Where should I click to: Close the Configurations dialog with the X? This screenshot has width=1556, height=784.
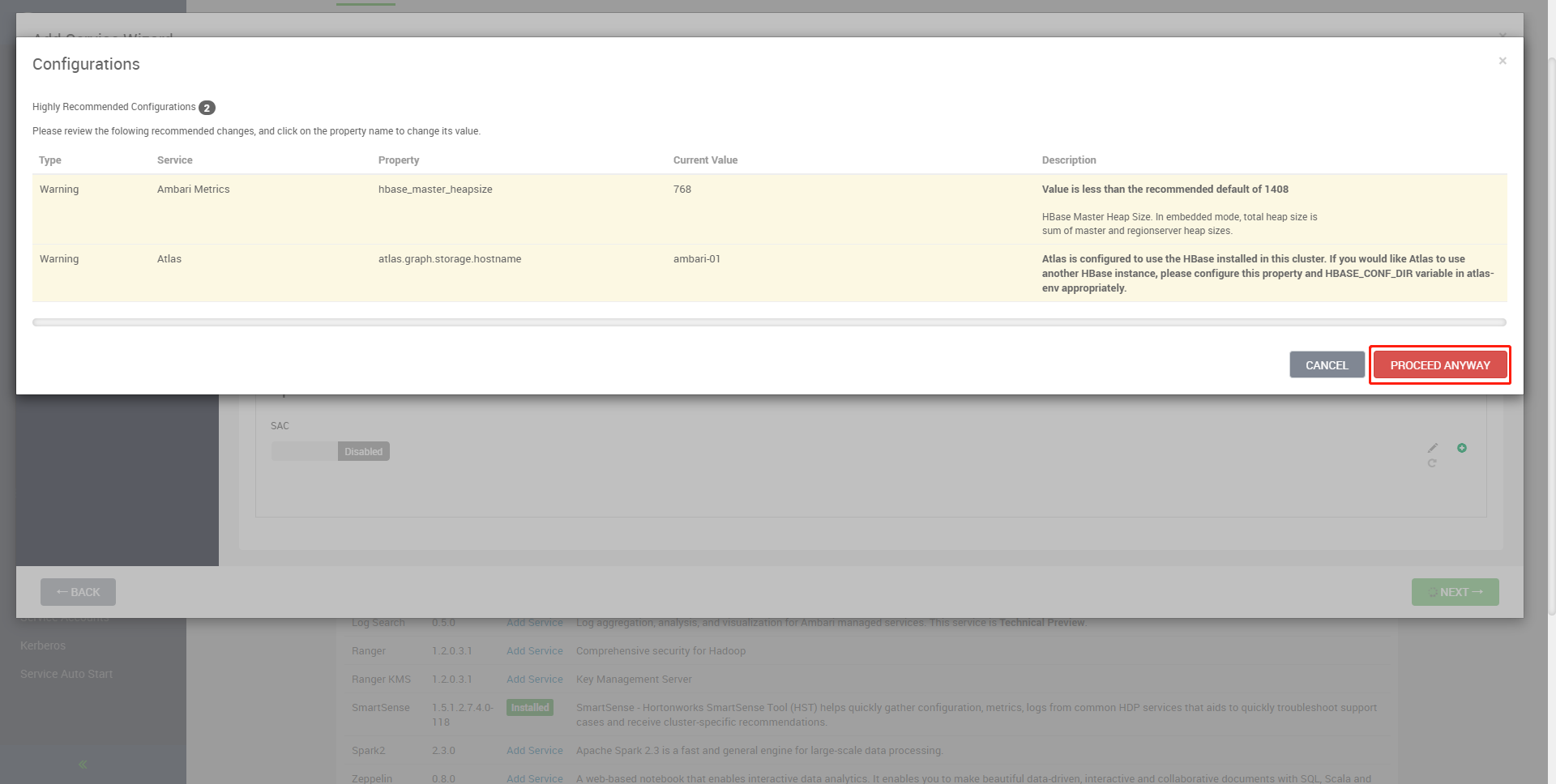tap(1503, 61)
